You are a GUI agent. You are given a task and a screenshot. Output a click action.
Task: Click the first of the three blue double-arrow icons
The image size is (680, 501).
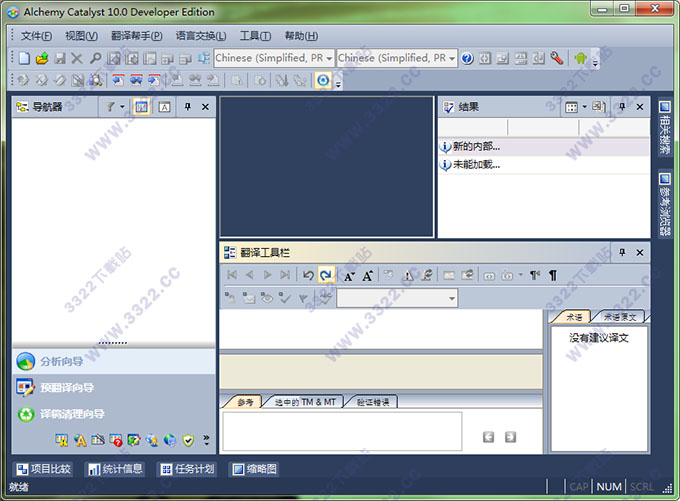pyautogui.click(x=118, y=80)
